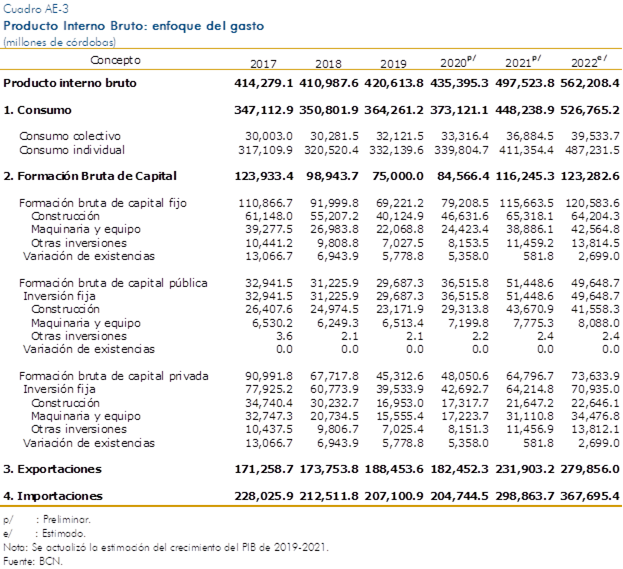Select private Otras inversiones value 13,812.1

click(x=596, y=429)
